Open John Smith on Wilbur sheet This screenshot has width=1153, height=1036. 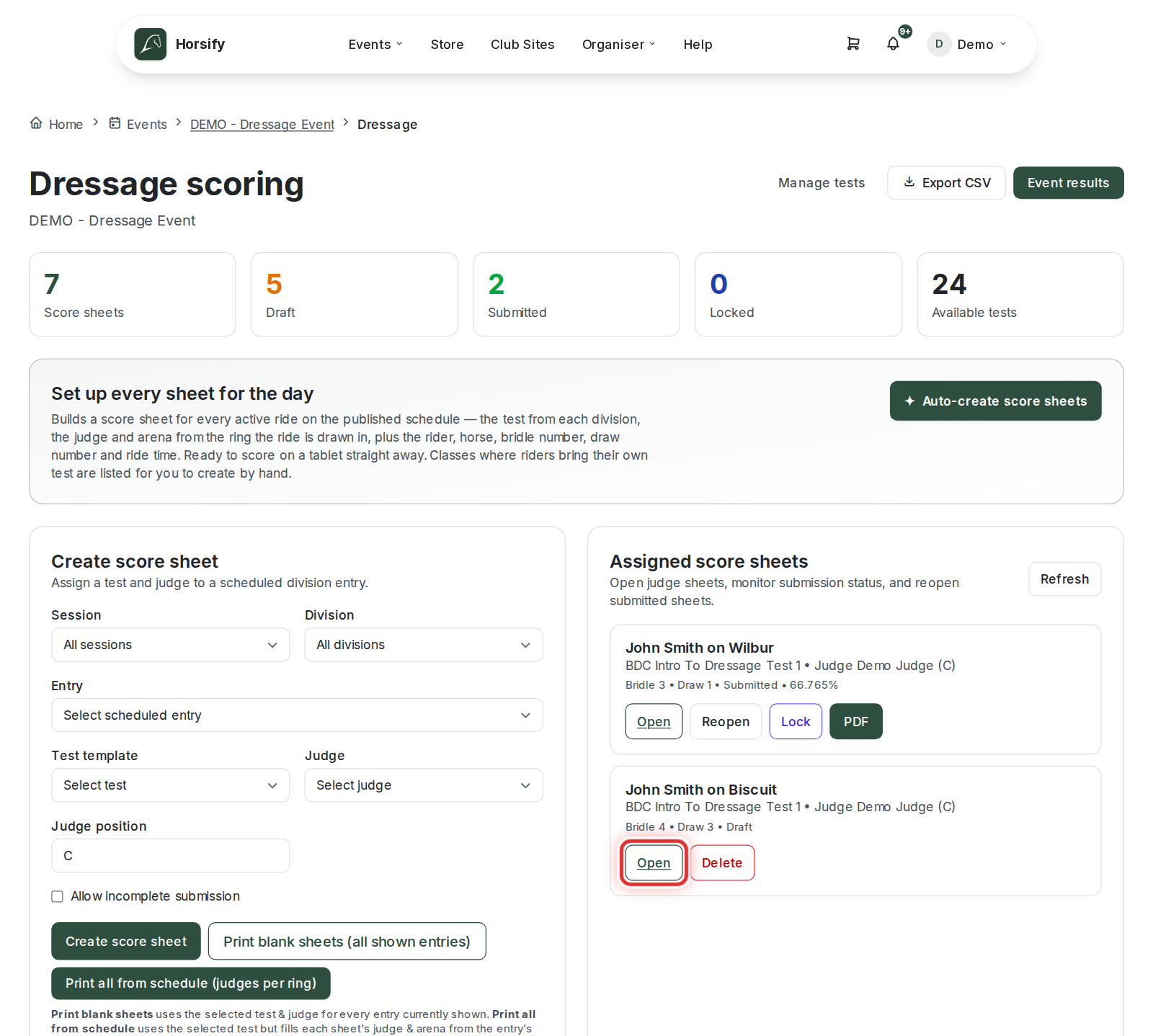tap(654, 721)
